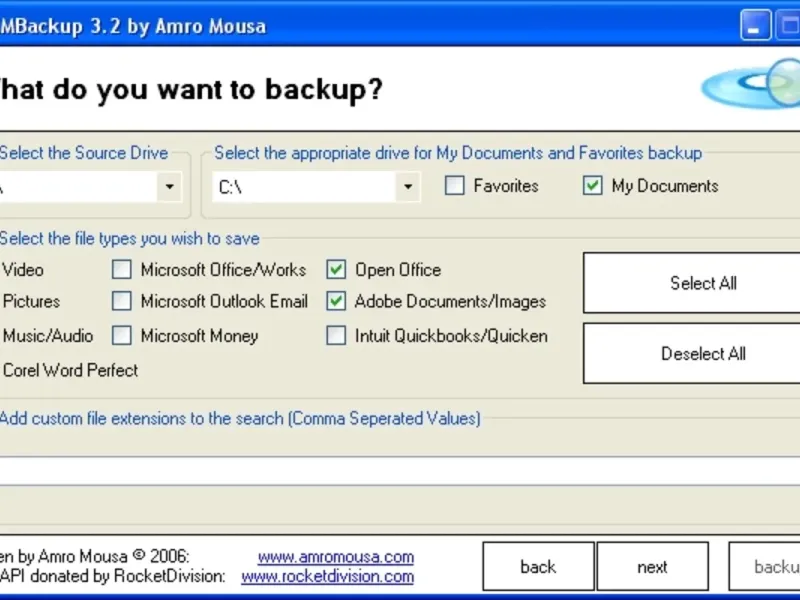Uncheck the My Documents checkbox
Image resolution: width=800 pixels, height=600 pixels.
pos(593,186)
